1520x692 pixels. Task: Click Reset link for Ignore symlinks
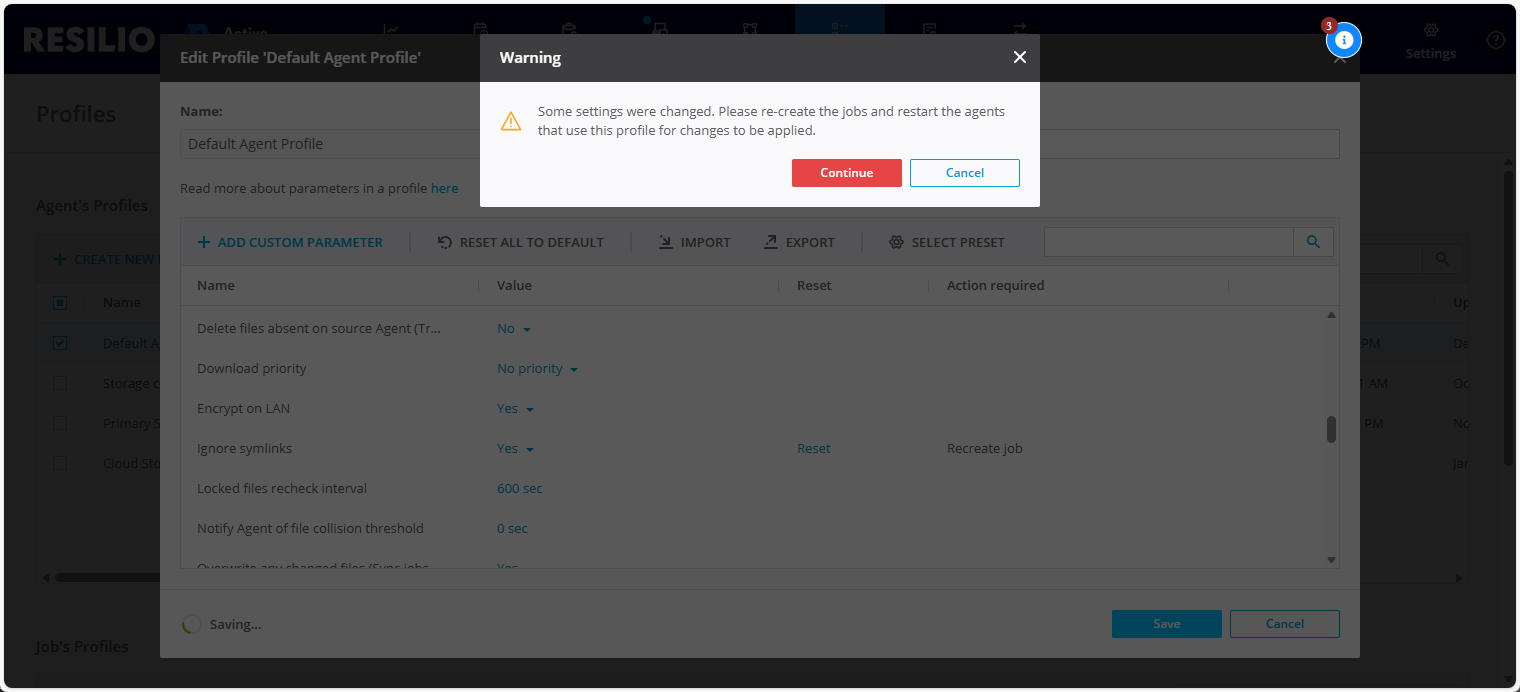click(813, 449)
